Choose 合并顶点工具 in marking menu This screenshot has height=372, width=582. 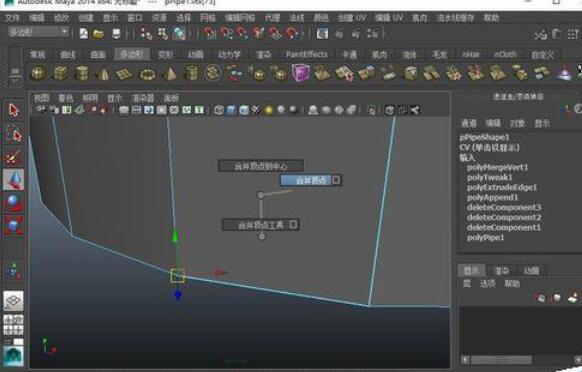tap(256, 225)
